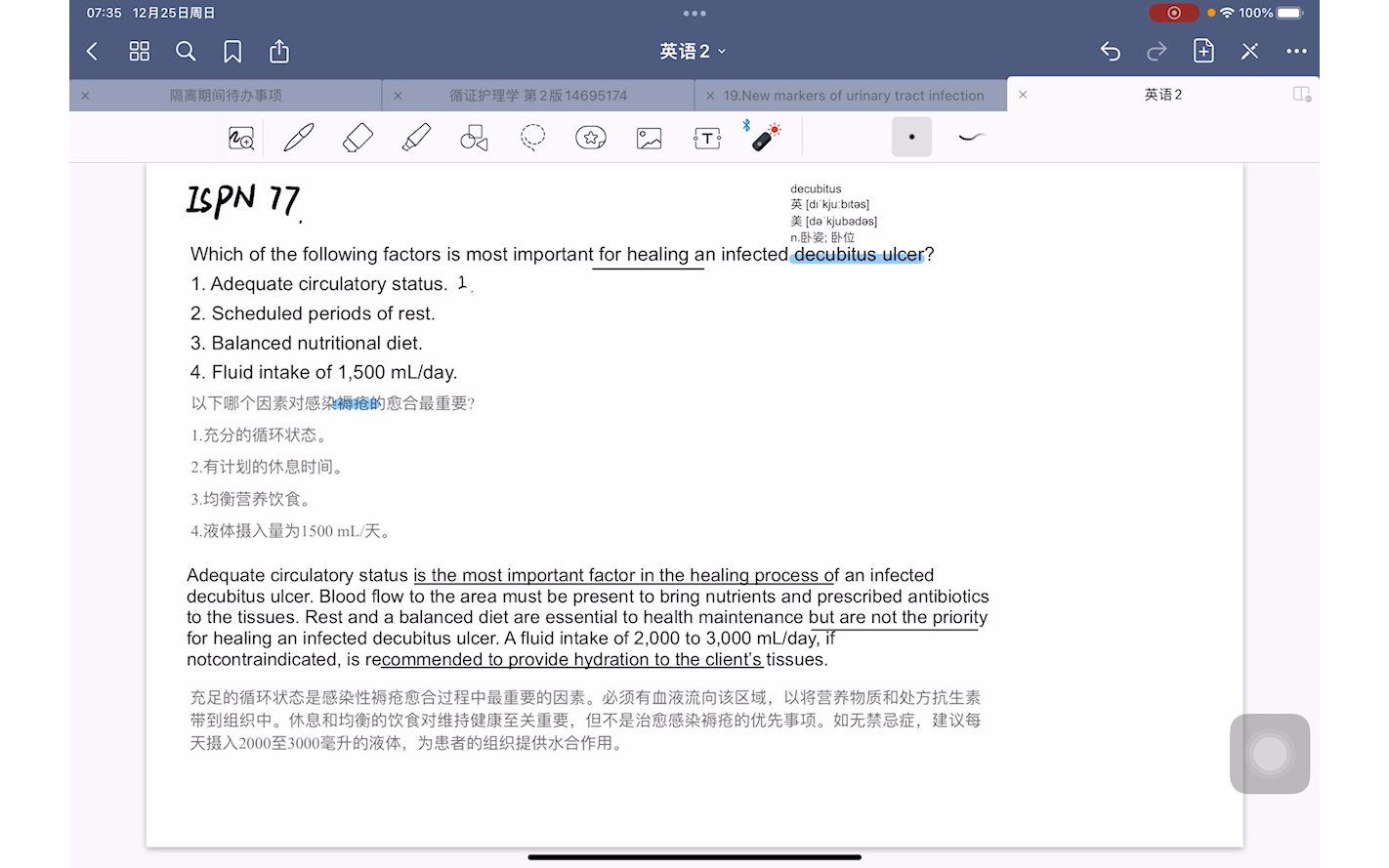Insert an image with photo tool

650,138
